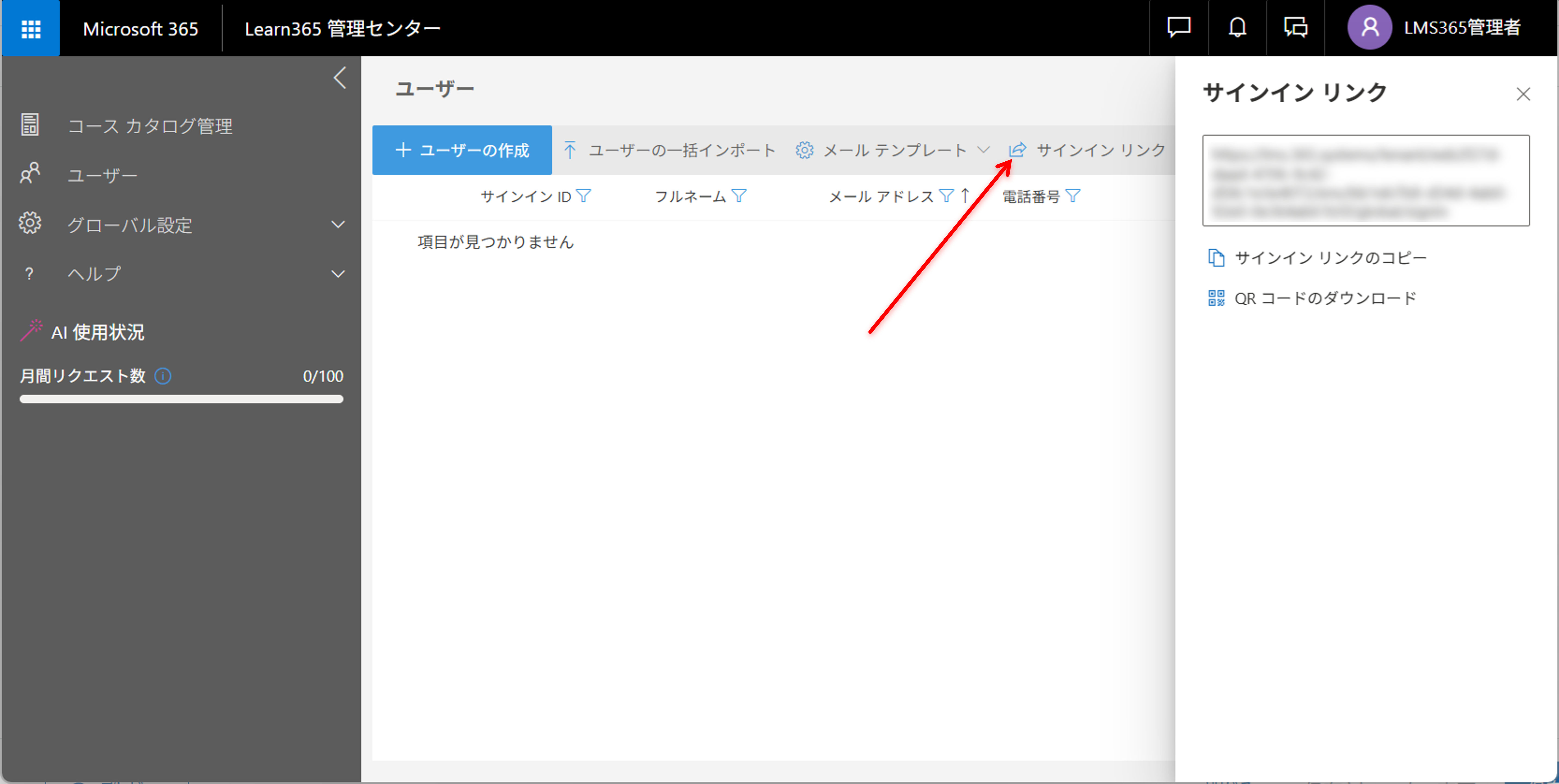Viewport: 1559px width, 784px height.
Task: Click the サインイン ID column header
Action: [525, 196]
